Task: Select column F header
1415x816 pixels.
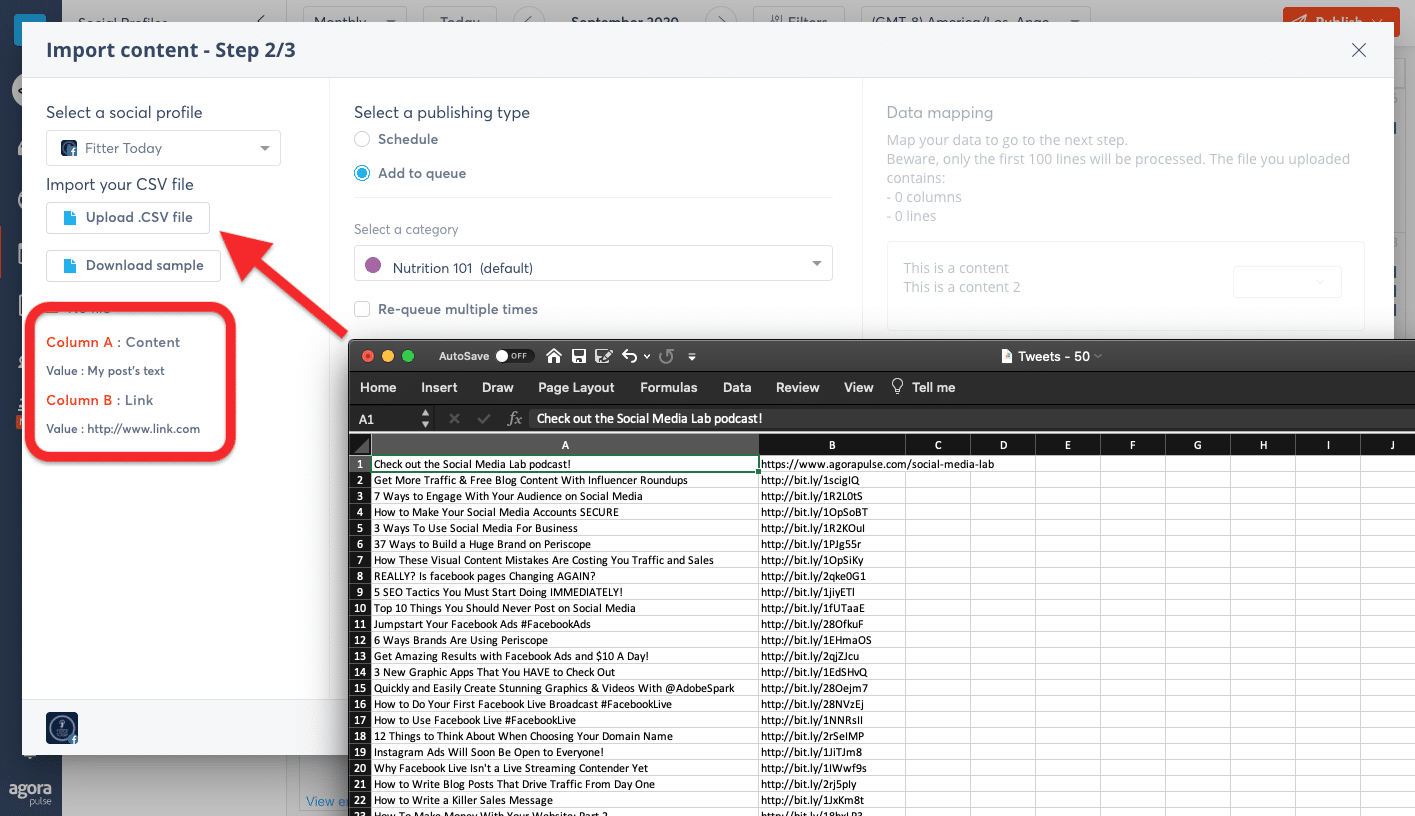Action: (x=1132, y=445)
